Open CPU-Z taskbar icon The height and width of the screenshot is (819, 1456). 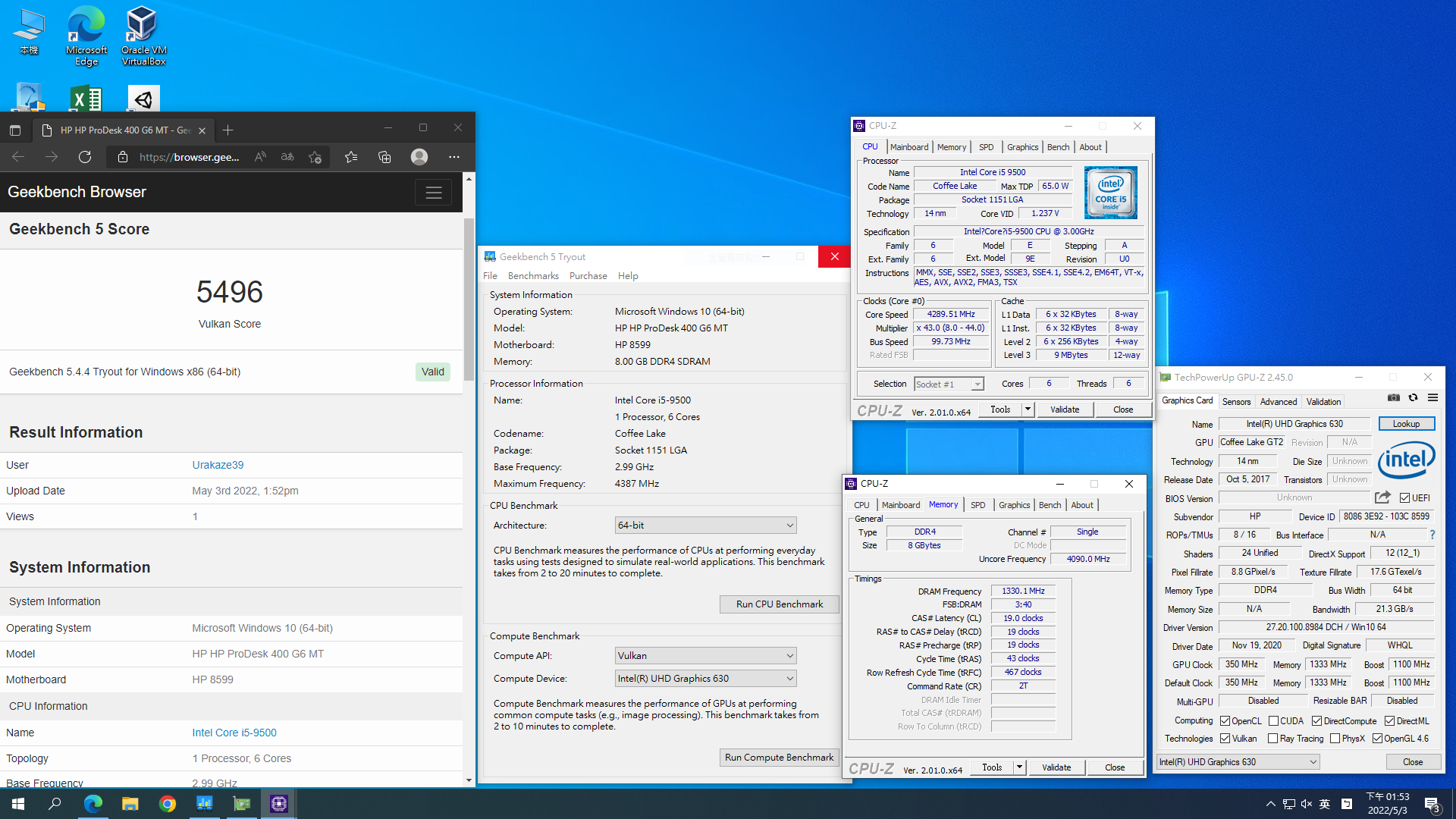click(279, 804)
